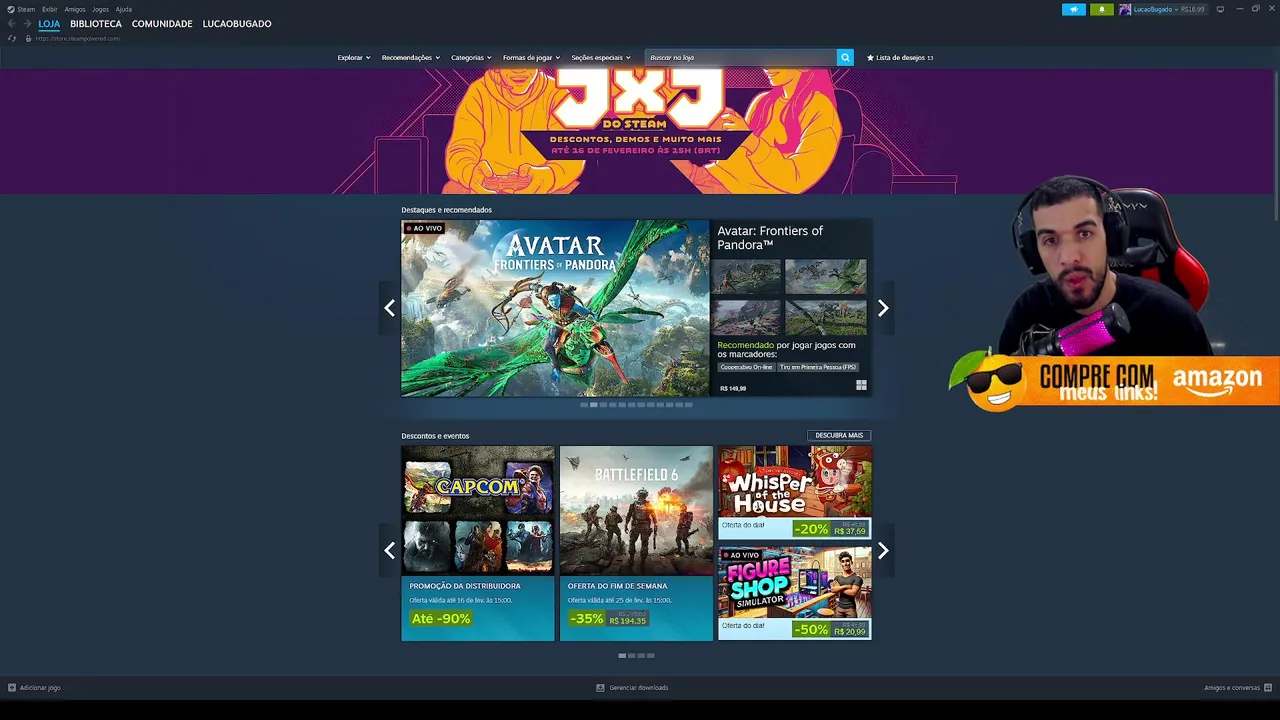View the top-left Avatar screenshot thumbnail
Viewport: 1280px width, 720px height.
[746, 277]
